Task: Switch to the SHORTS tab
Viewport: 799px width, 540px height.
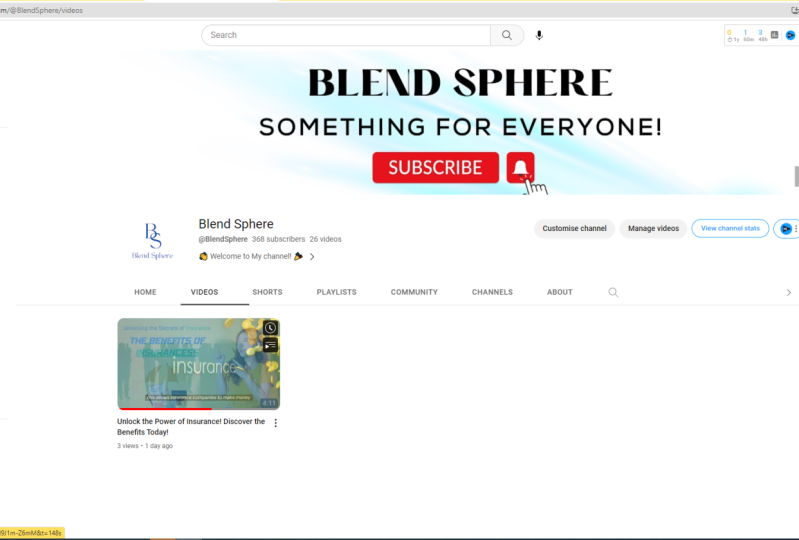Action: (267, 292)
